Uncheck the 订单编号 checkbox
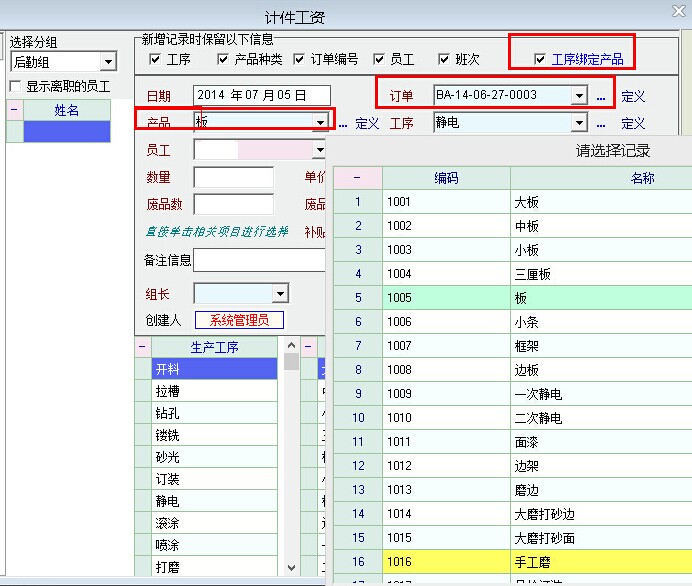692x586 pixels. 300,60
